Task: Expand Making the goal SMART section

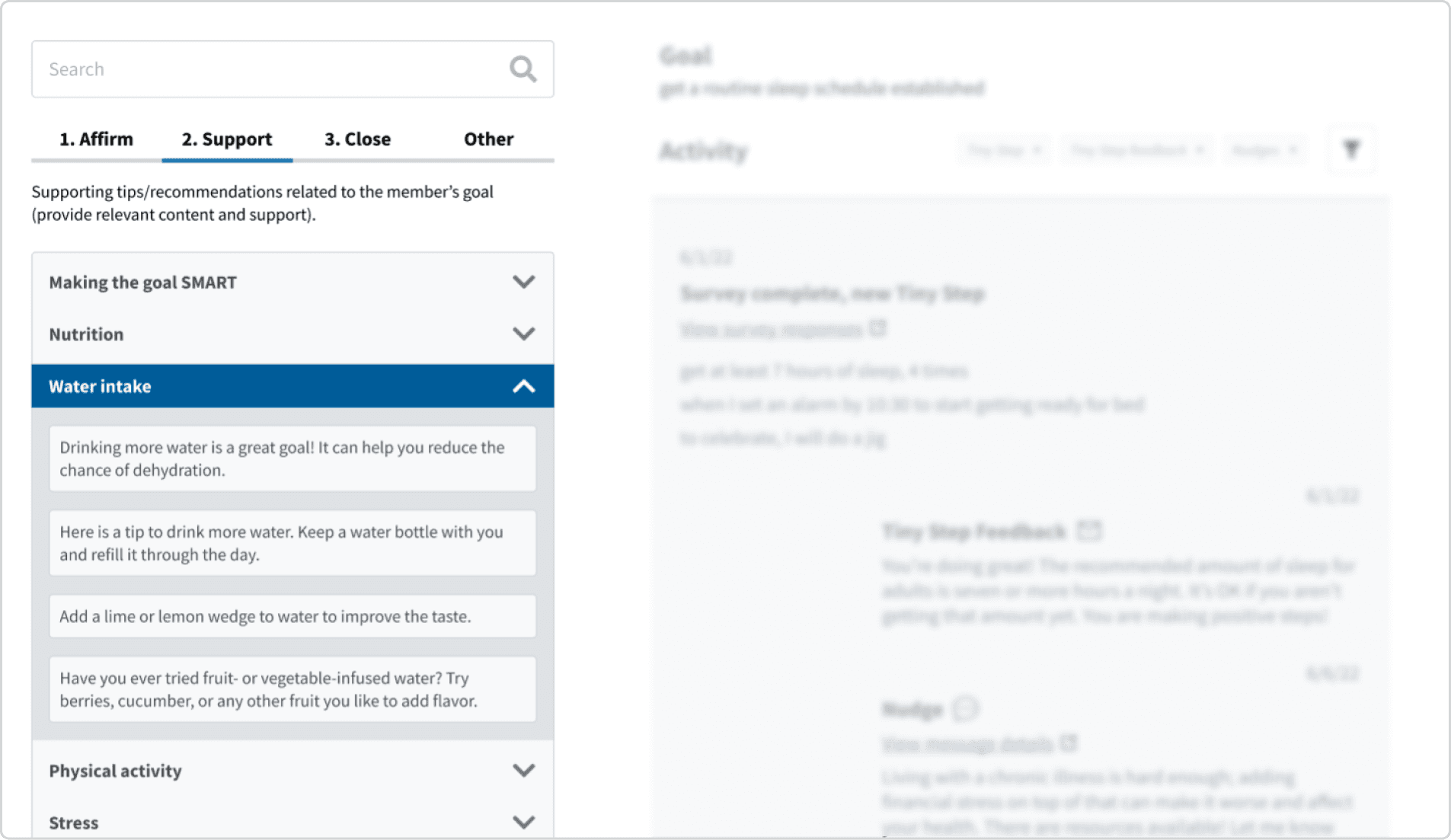Action: pyautogui.click(x=292, y=282)
